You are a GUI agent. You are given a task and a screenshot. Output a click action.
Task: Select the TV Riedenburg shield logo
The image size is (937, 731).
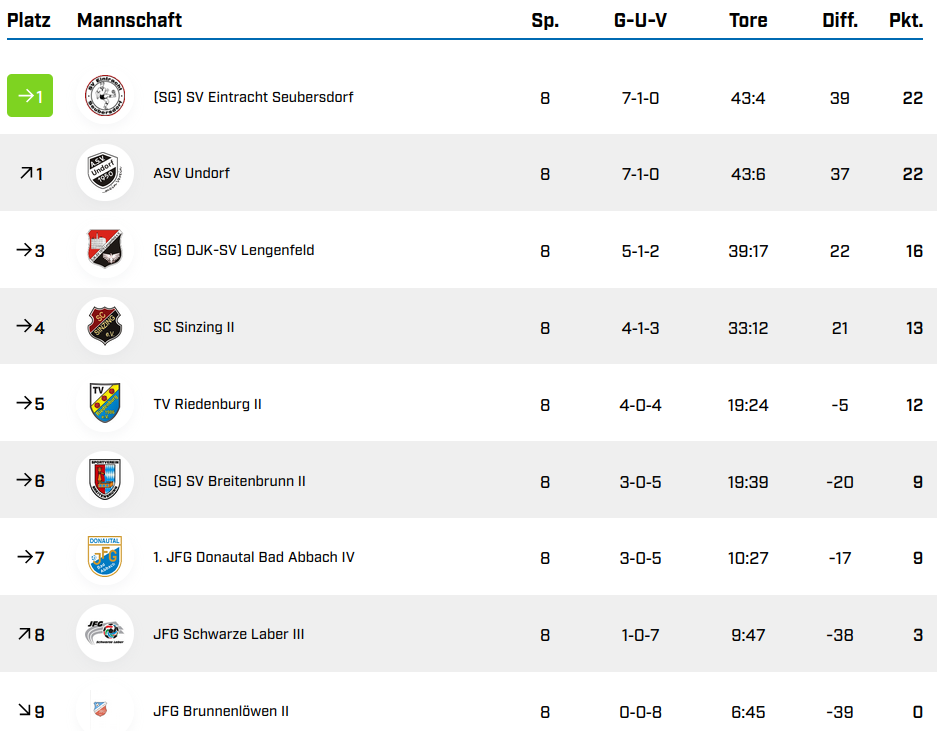point(104,404)
